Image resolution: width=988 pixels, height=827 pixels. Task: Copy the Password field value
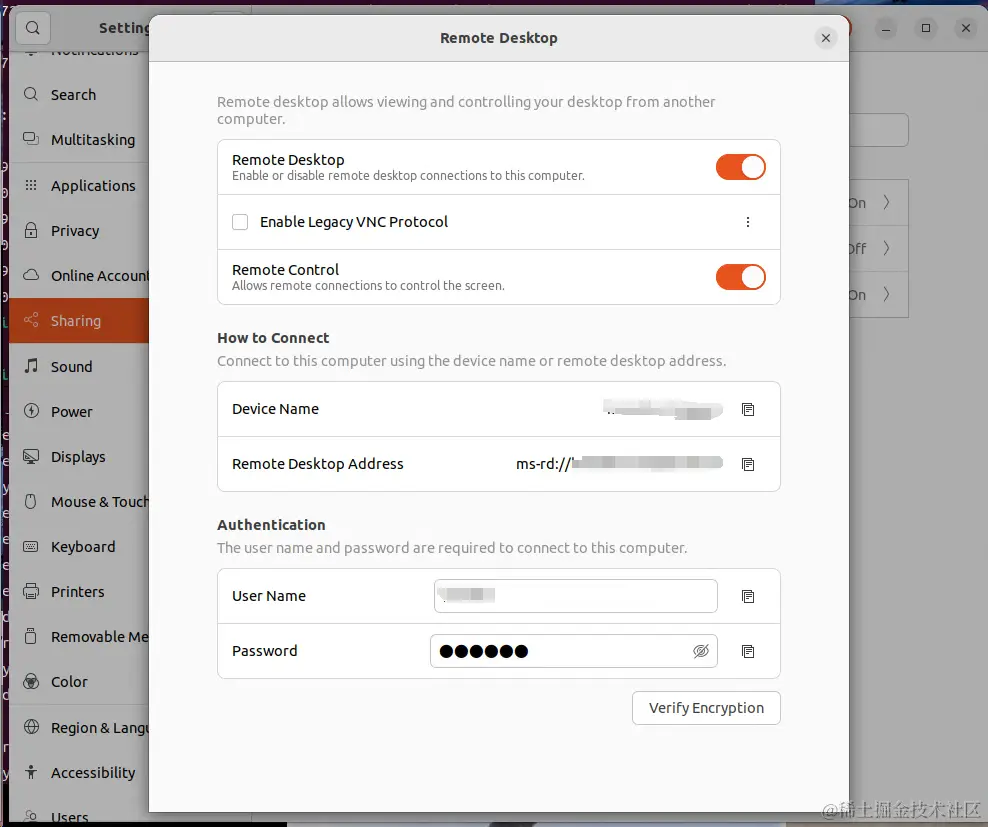point(748,651)
